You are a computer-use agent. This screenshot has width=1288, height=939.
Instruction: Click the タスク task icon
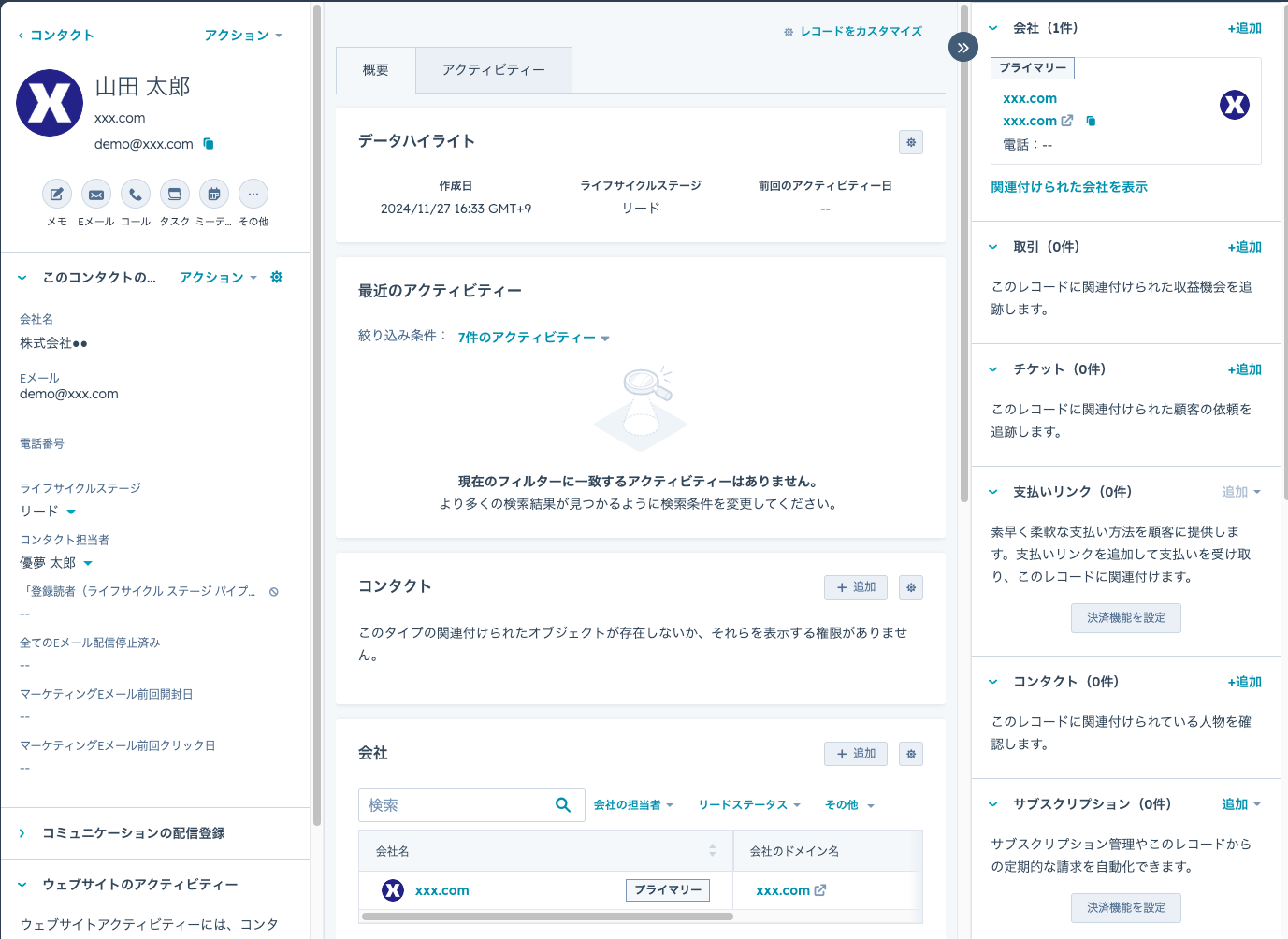click(175, 195)
